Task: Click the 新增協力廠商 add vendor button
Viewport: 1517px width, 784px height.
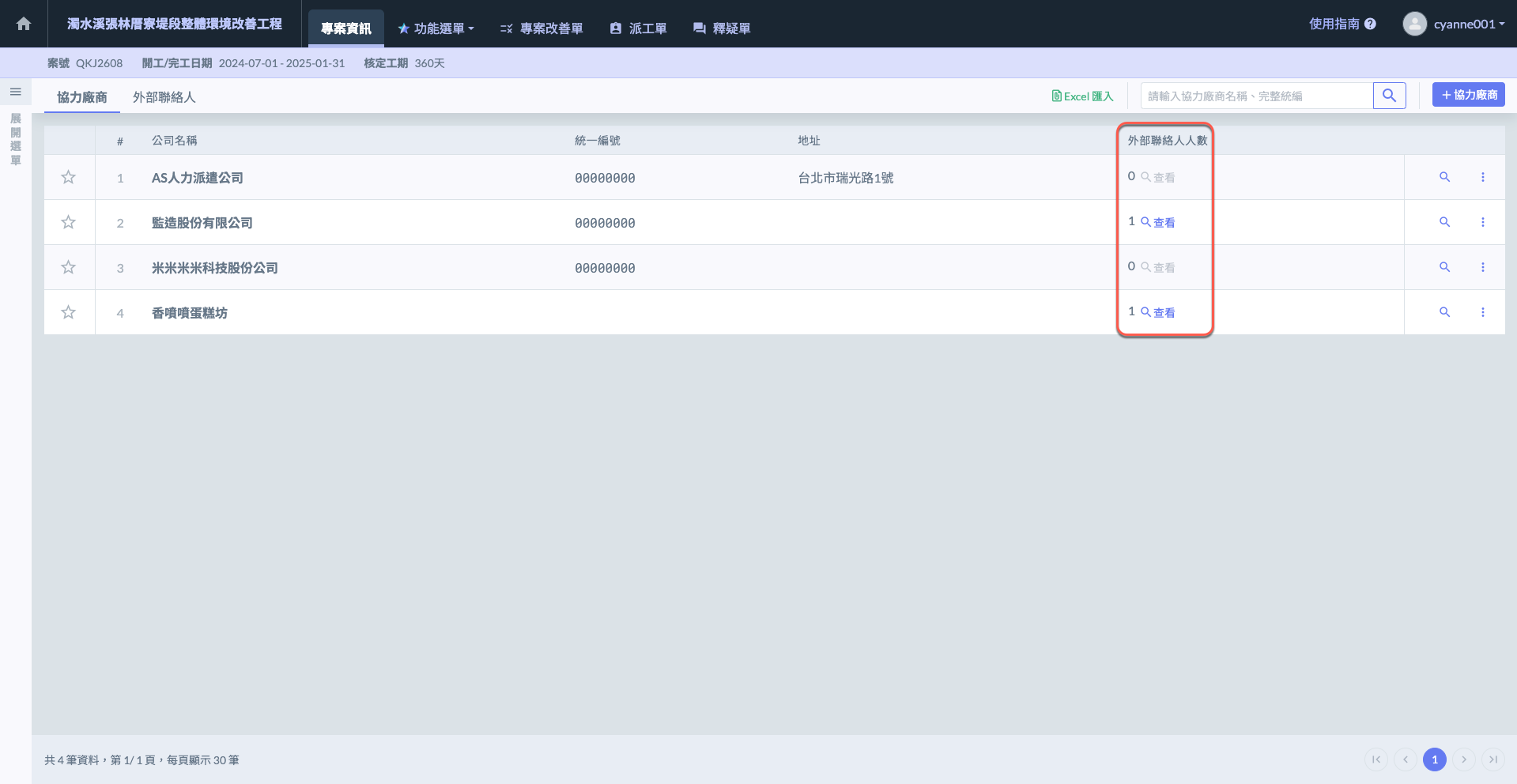Action: click(x=1468, y=95)
